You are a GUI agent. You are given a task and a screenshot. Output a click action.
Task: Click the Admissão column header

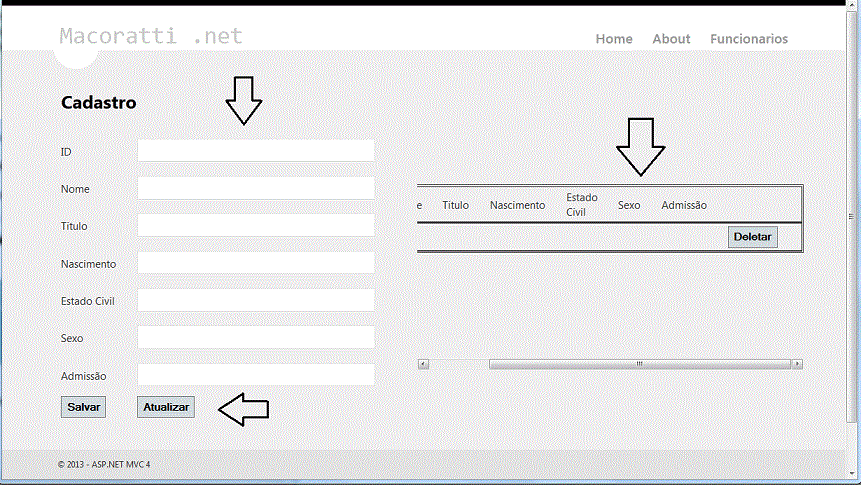tap(684, 205)
